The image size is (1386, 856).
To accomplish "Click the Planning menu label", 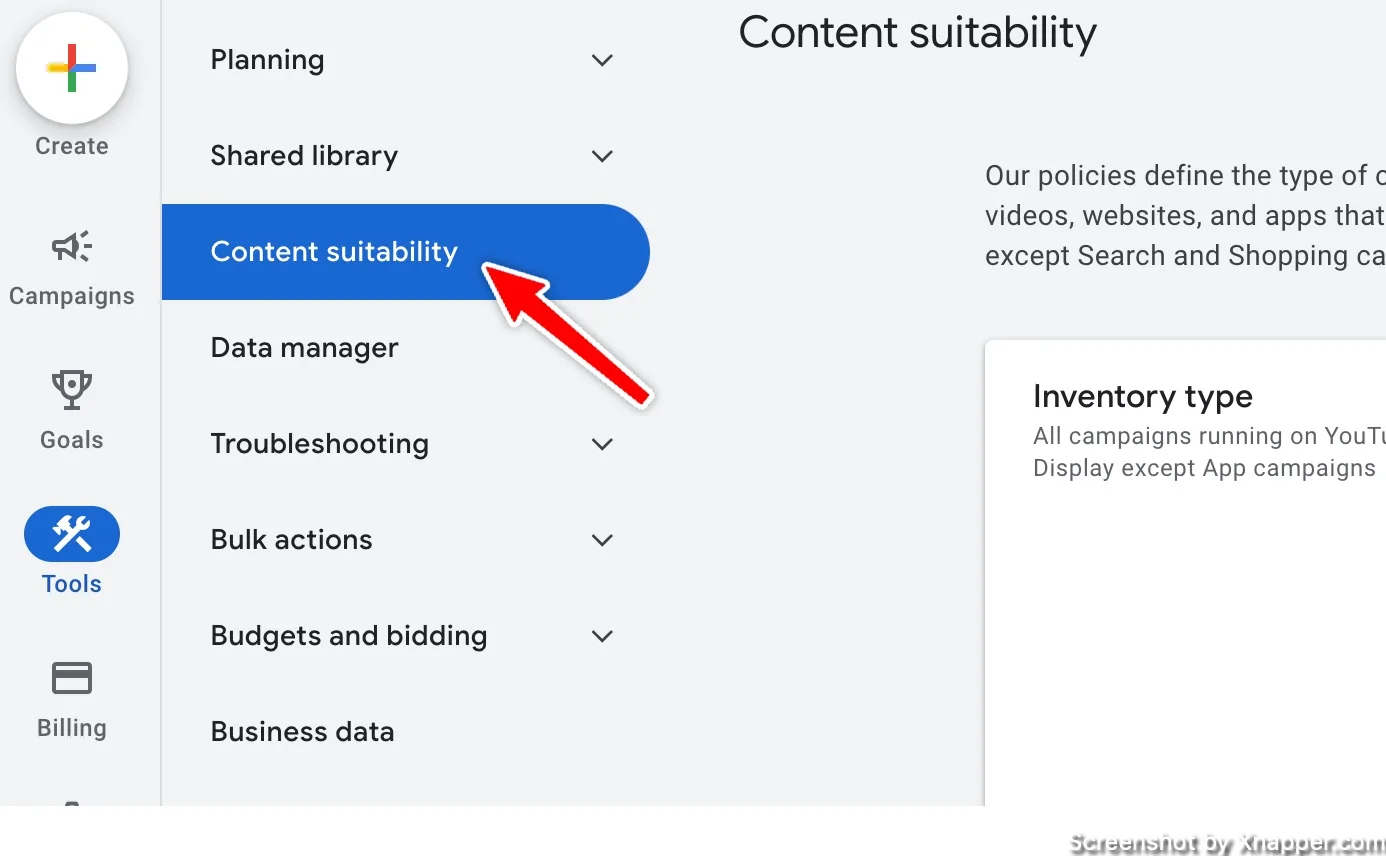I will pyautogui.click(x=267, y=60).
